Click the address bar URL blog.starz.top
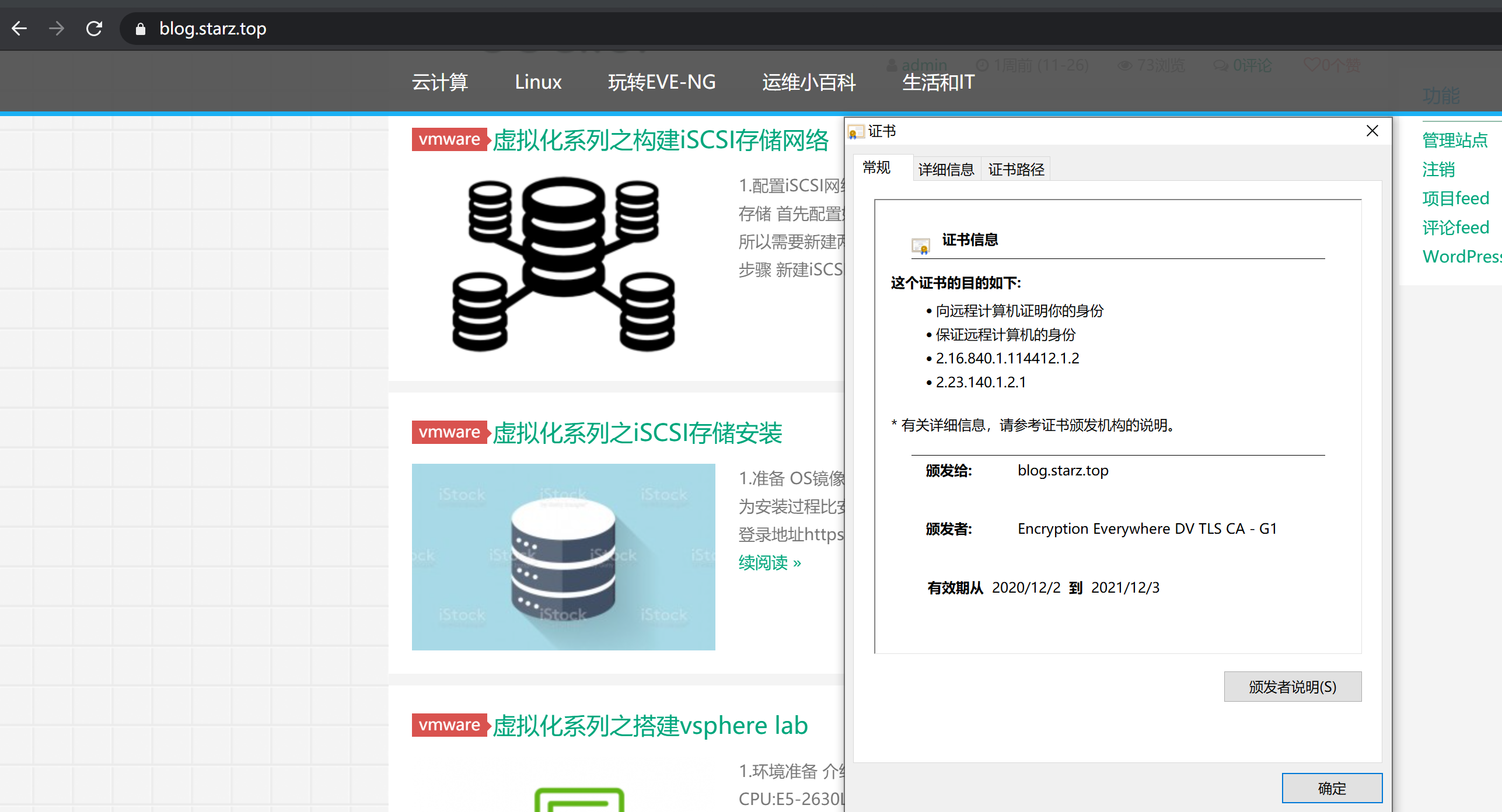Screen dimensions: 1502x812 212,29
